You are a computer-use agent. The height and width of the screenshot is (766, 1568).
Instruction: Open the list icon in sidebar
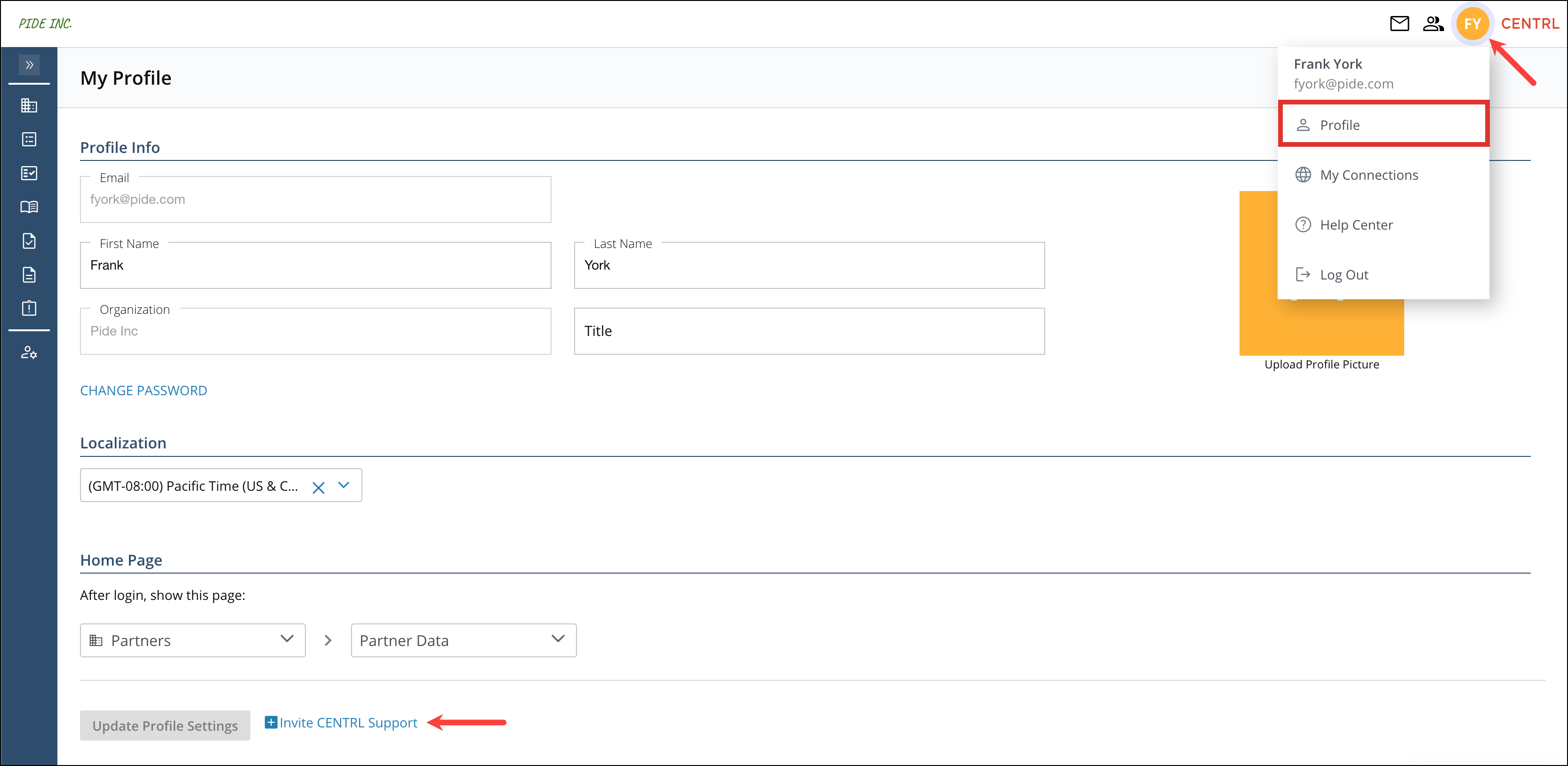[29, 139]
